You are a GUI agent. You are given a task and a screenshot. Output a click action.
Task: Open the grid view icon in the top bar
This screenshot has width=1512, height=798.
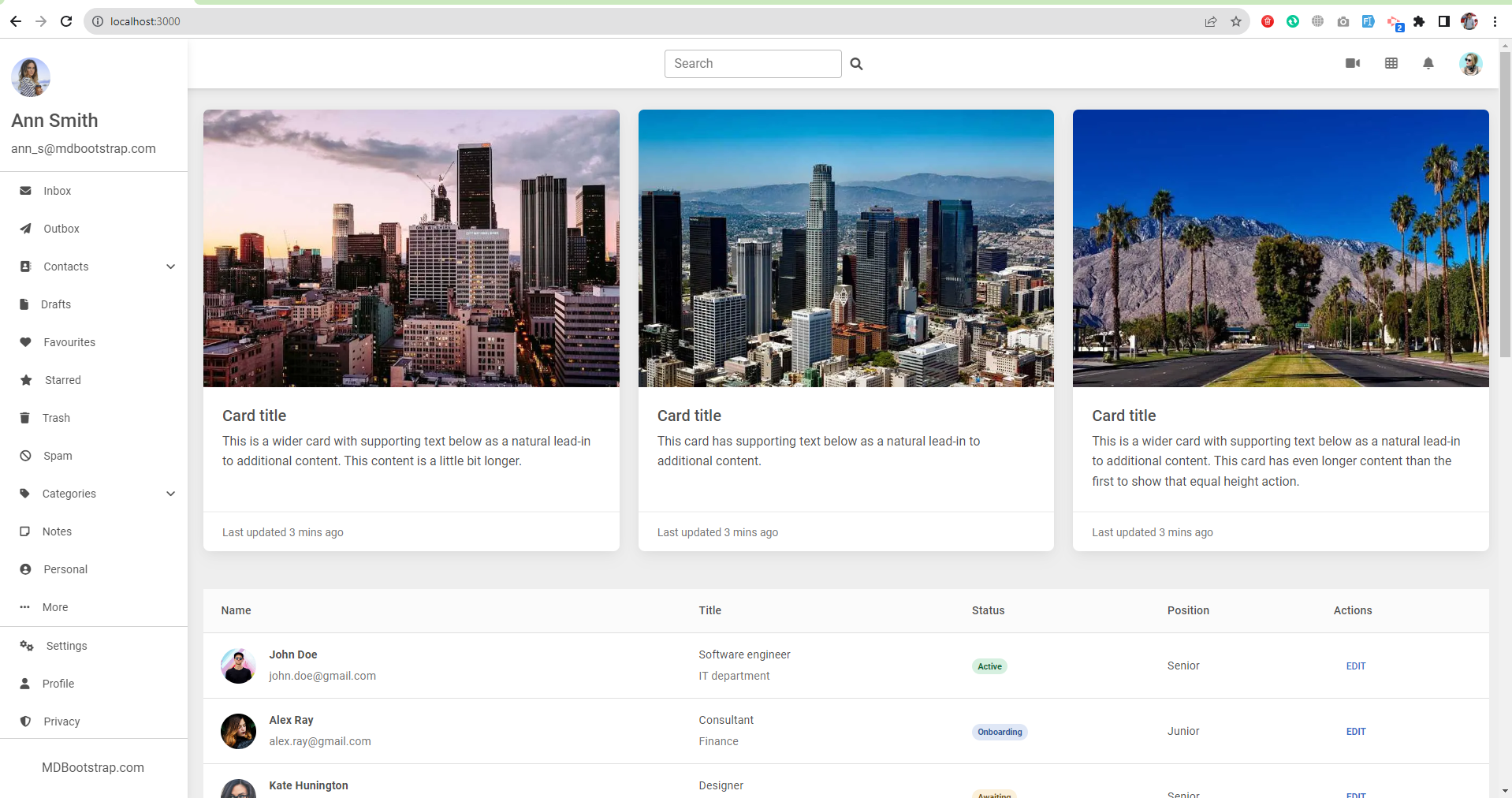click(1391, 63)
